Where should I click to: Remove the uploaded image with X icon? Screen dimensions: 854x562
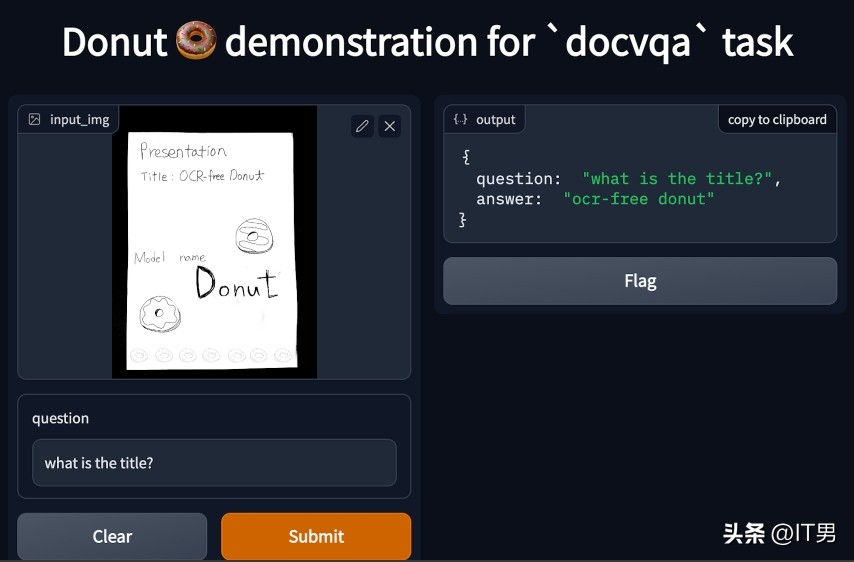(389, 126)
